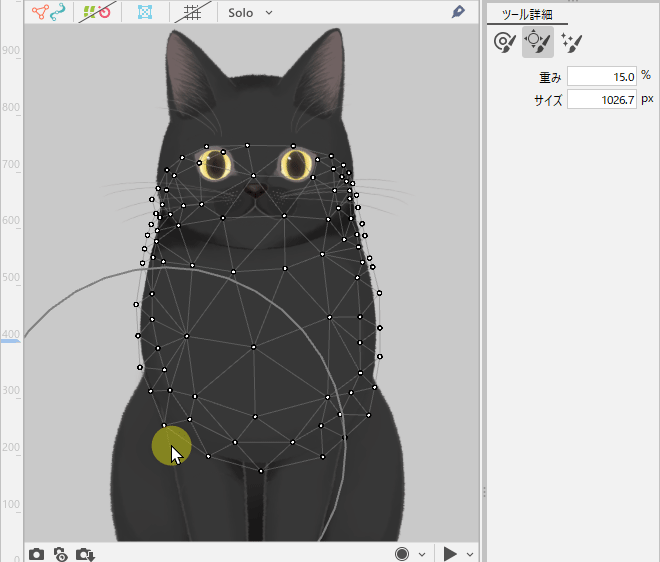The height and width of the screenshot is (562, 660).
Task: Expand the dropdown next to play button
Action: tap(470, 554)
